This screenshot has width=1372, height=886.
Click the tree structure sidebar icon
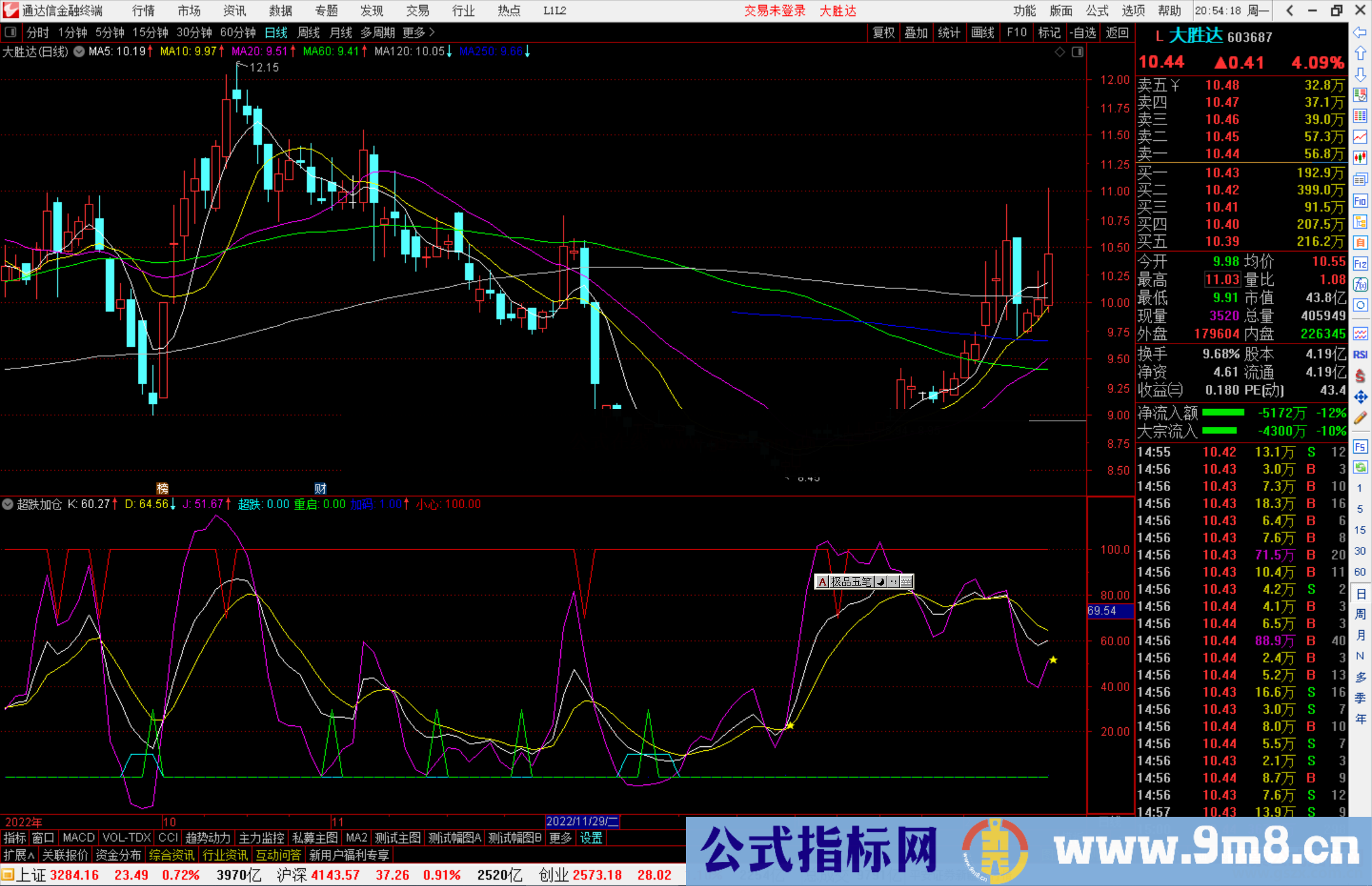click(x=1360, y=222)
